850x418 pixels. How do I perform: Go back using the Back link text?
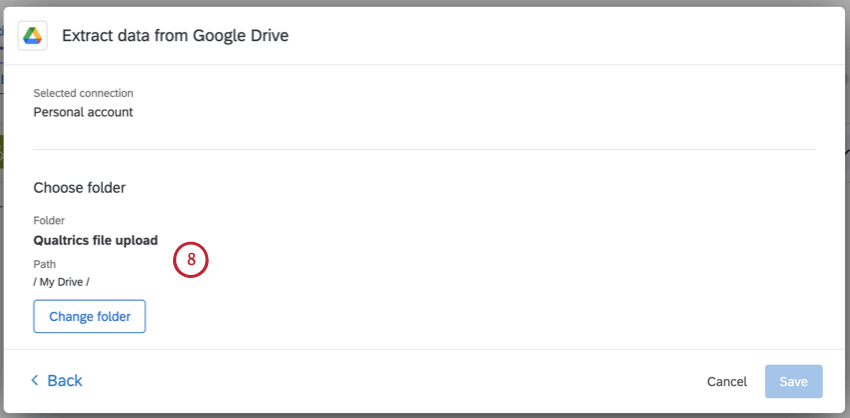[x=65, y=381]
